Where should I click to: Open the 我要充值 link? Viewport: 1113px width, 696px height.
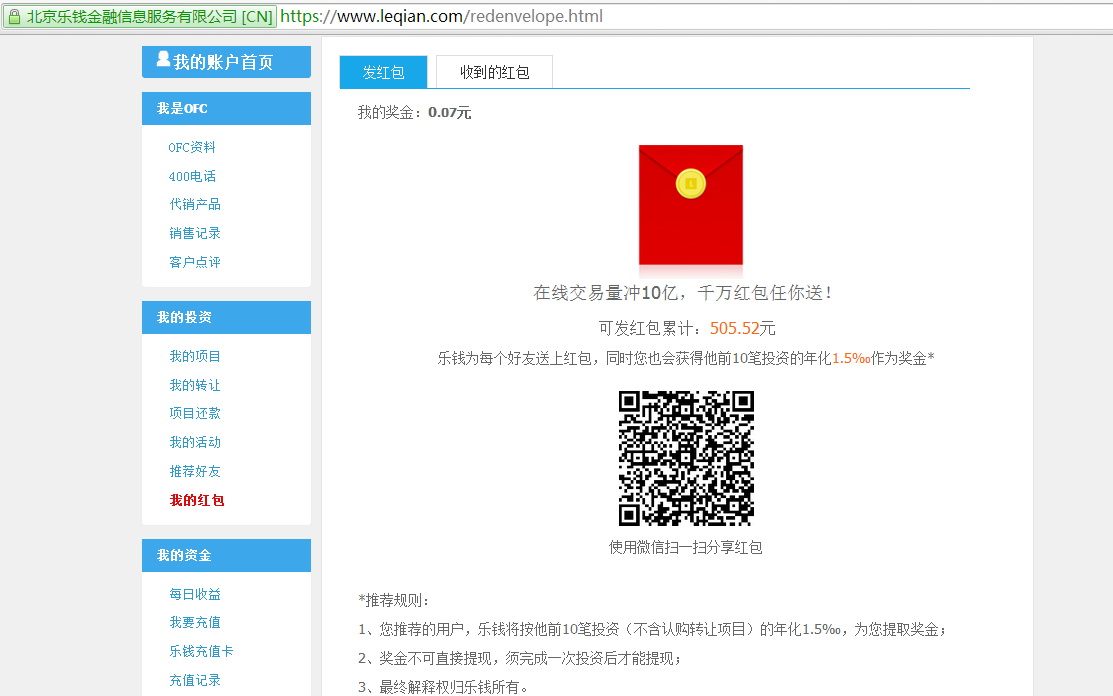point(195,622)
